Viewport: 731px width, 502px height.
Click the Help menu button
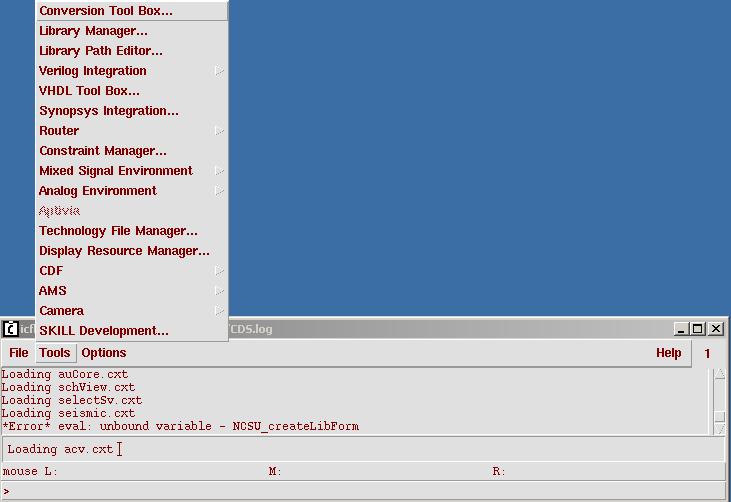[x=668, y=353]
